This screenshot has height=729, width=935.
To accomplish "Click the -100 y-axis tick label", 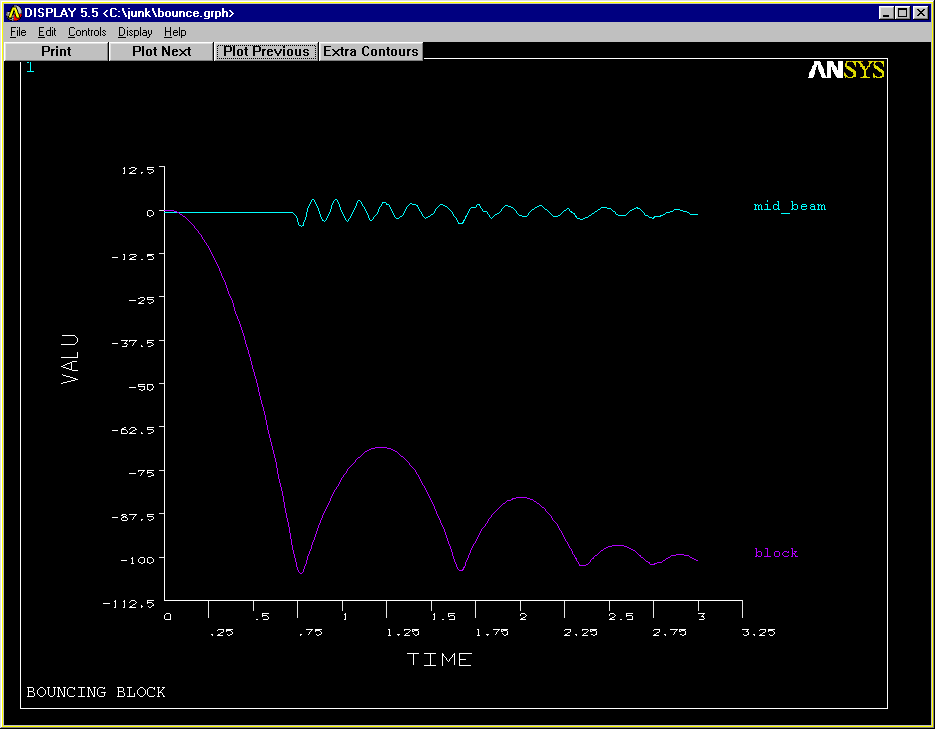I will point(138,560).
